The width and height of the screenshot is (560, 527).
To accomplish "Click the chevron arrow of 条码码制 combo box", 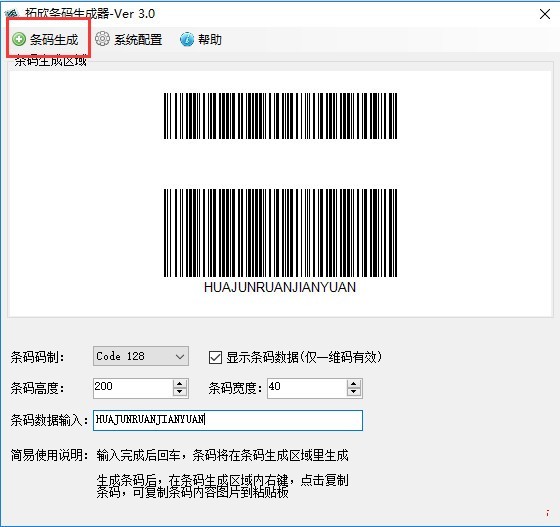I will tap(180, 357).
